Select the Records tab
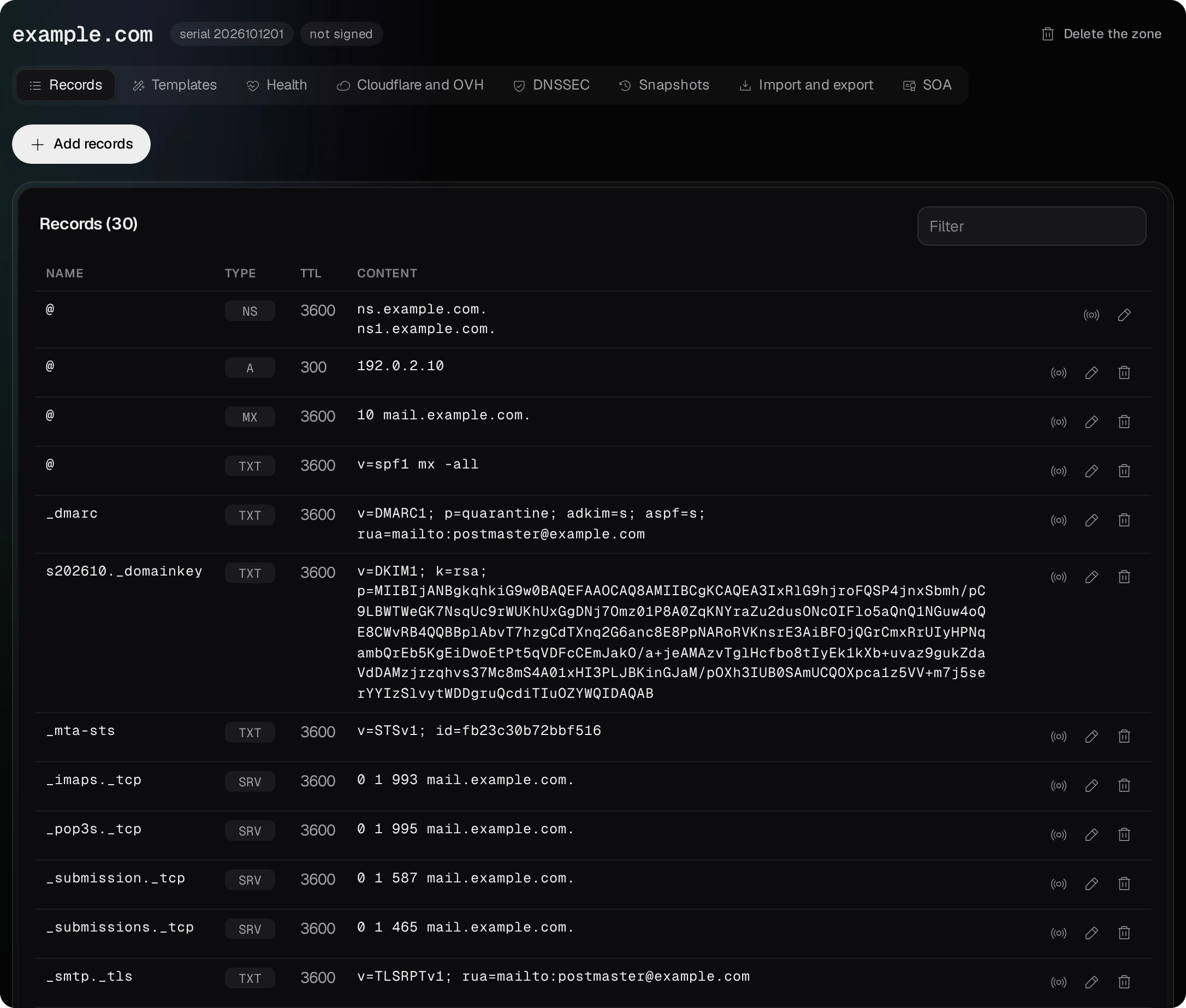Image resolution: width=1186 pixels, height=1008 pixels. pos(66,85)
